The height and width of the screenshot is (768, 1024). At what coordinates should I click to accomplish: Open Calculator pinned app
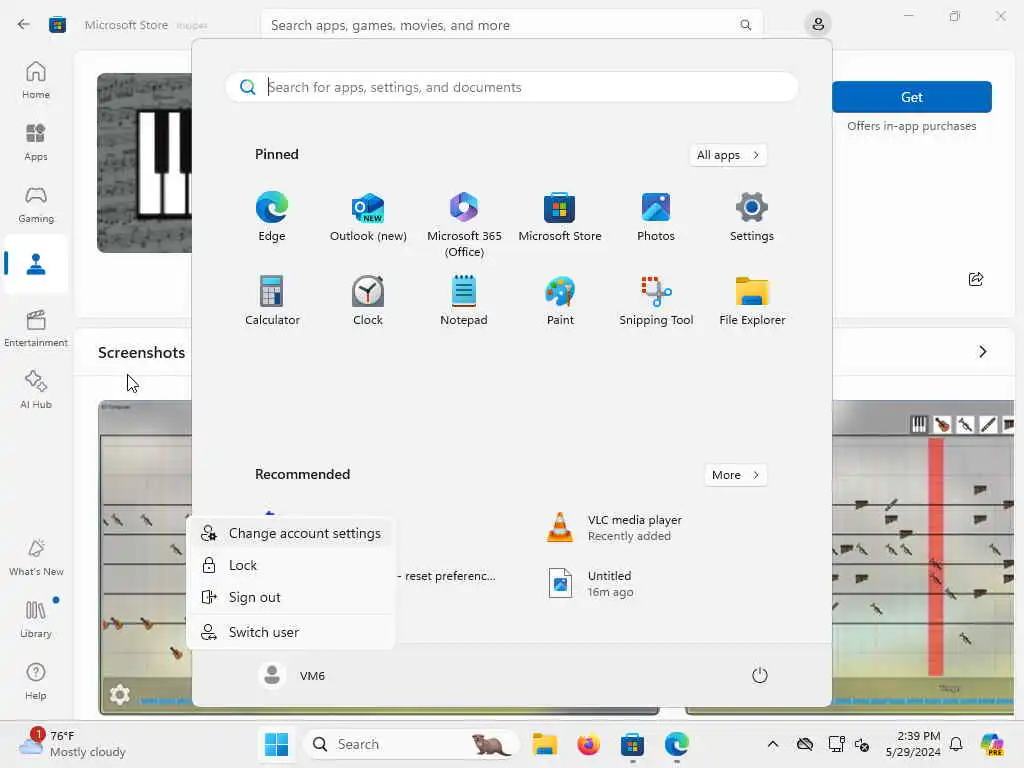coord(272,300)
